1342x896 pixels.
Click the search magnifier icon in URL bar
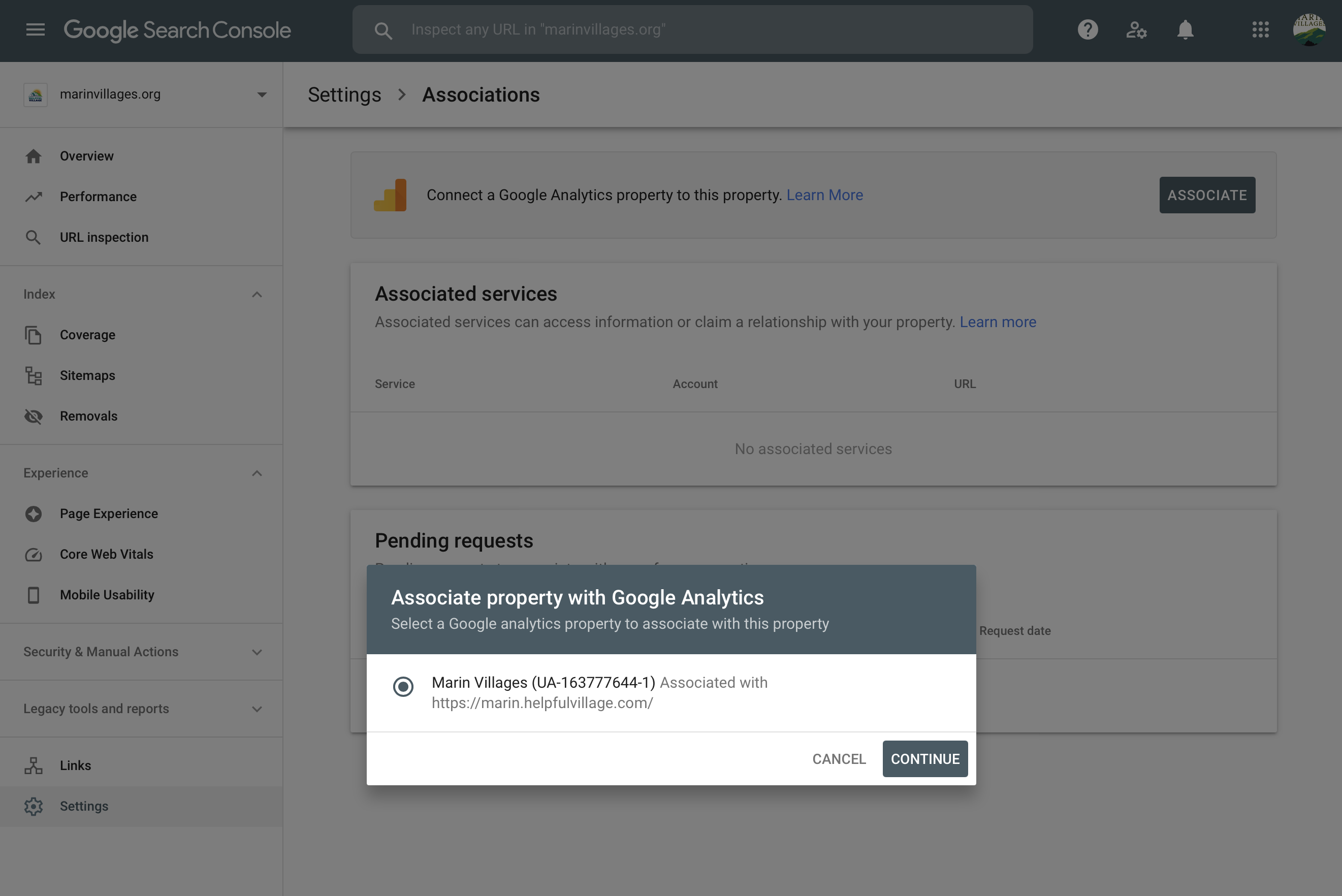pyautogui.click(x=384, y=30)
